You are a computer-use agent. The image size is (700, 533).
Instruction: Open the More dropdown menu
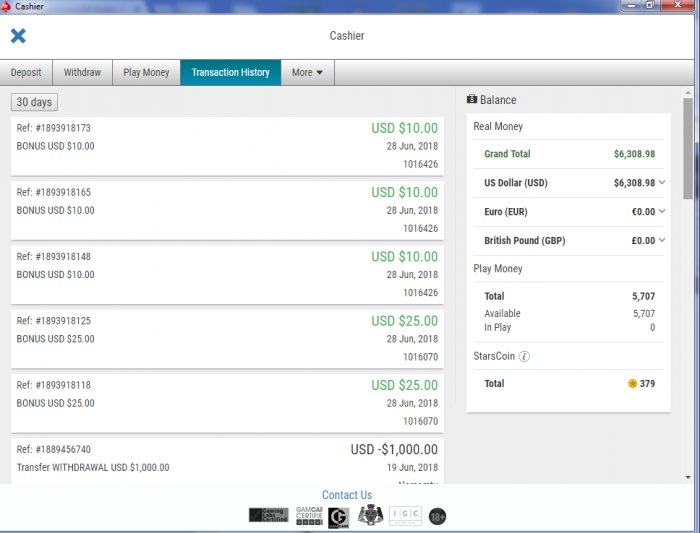(x=308, y=72)
